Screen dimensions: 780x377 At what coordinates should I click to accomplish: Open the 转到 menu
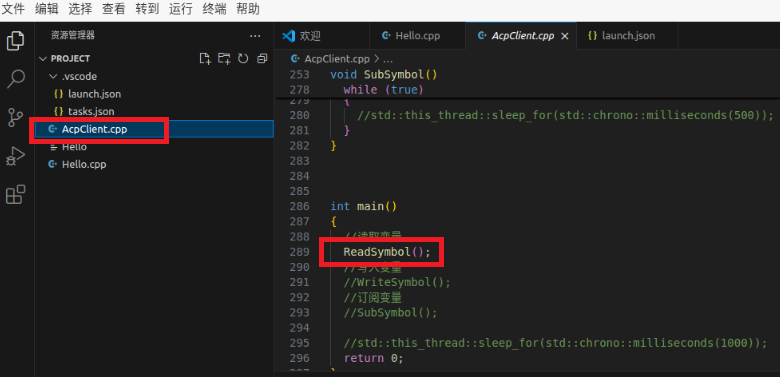pyautogui.click(x=147, y=9)
